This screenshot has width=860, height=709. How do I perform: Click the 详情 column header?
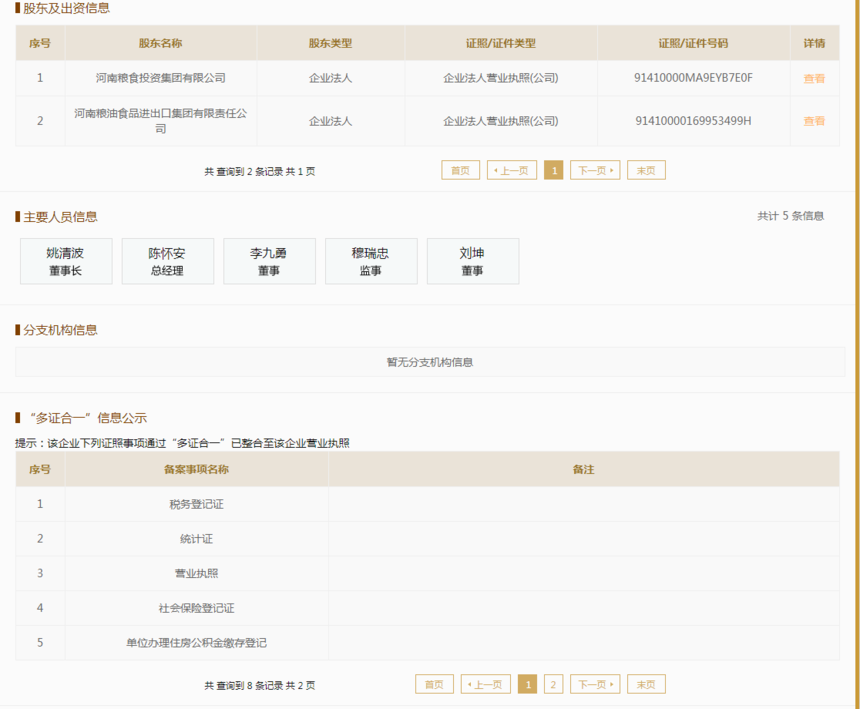[x=814, y=43]
